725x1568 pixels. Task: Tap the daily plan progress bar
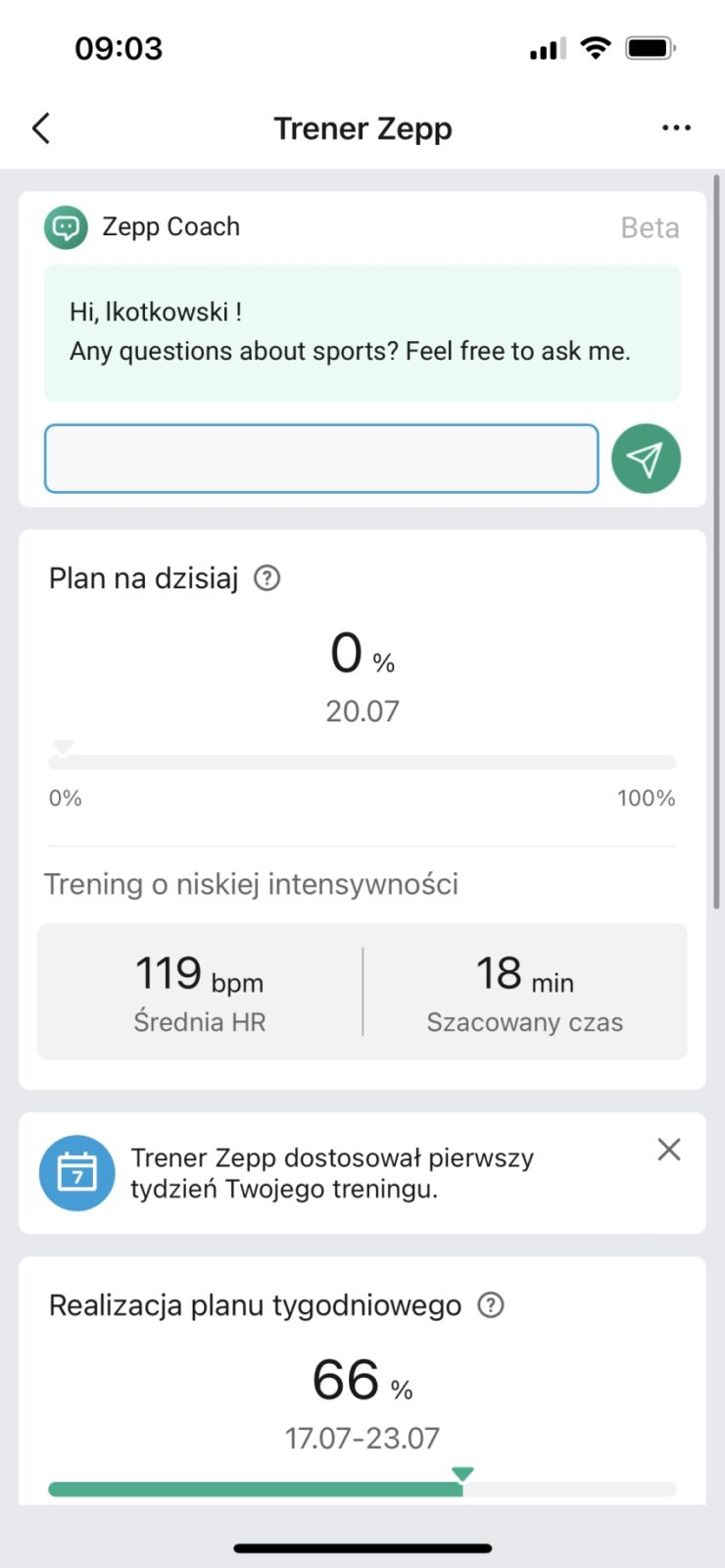click(x=362, y=762)
